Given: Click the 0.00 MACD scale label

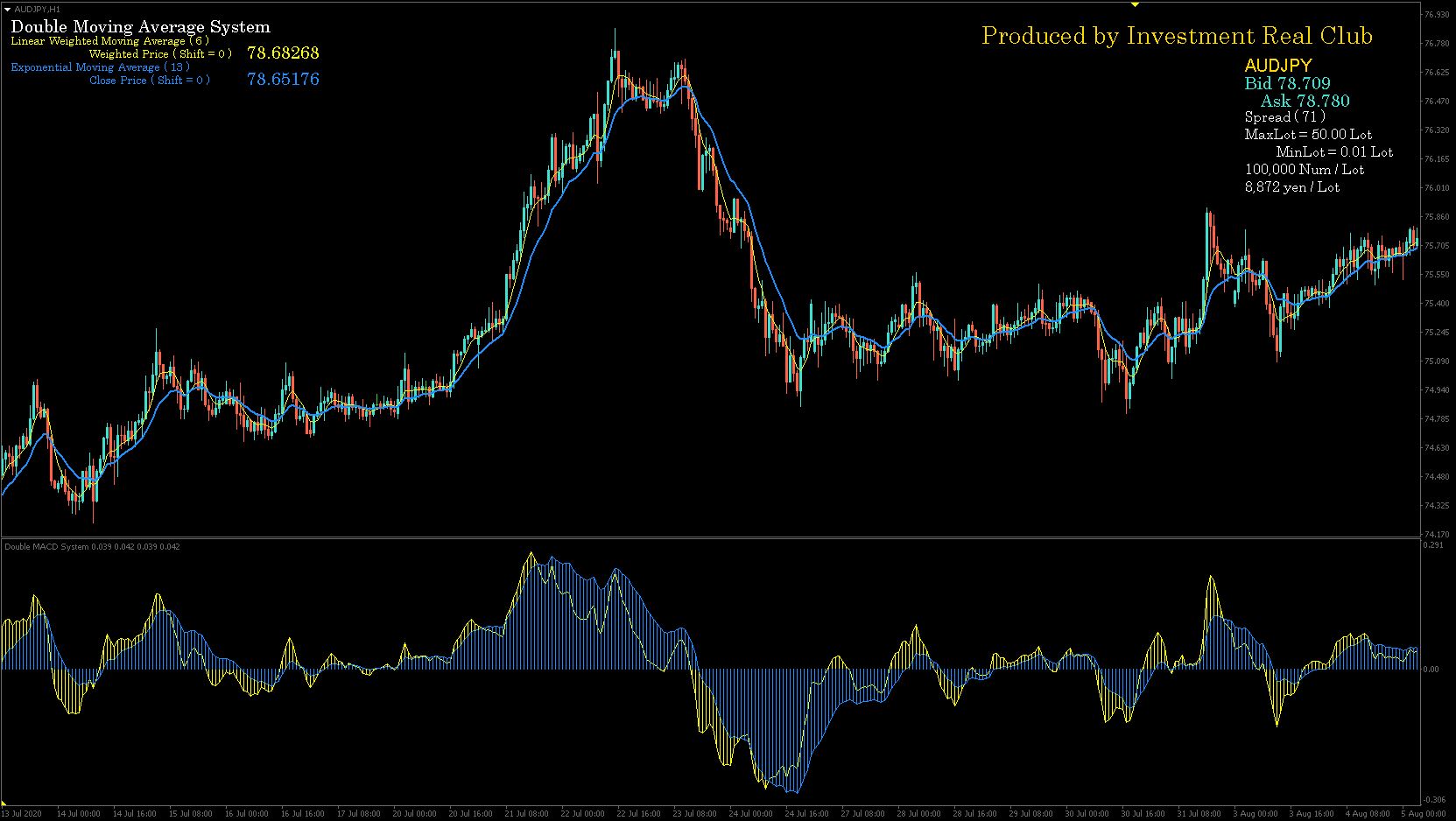Looking at the screenshot, I should pos(1431,670).
